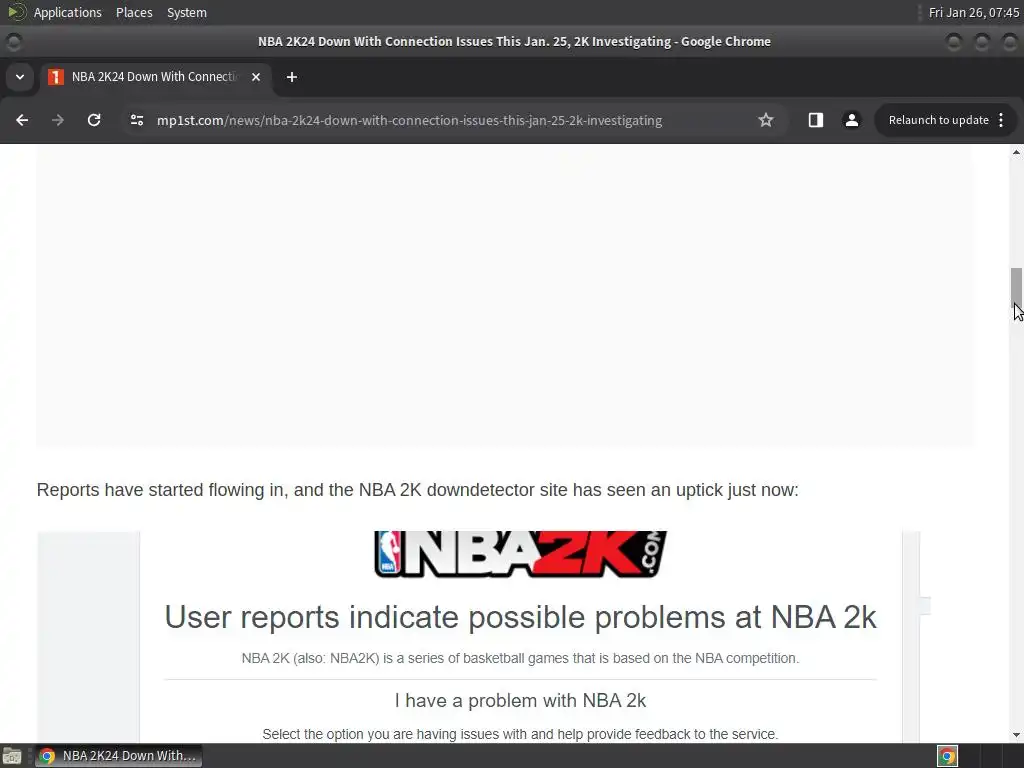Expand the tab search dropdown arrow
The height and width of the screenshot is (768, 1024).
[20, 77]
